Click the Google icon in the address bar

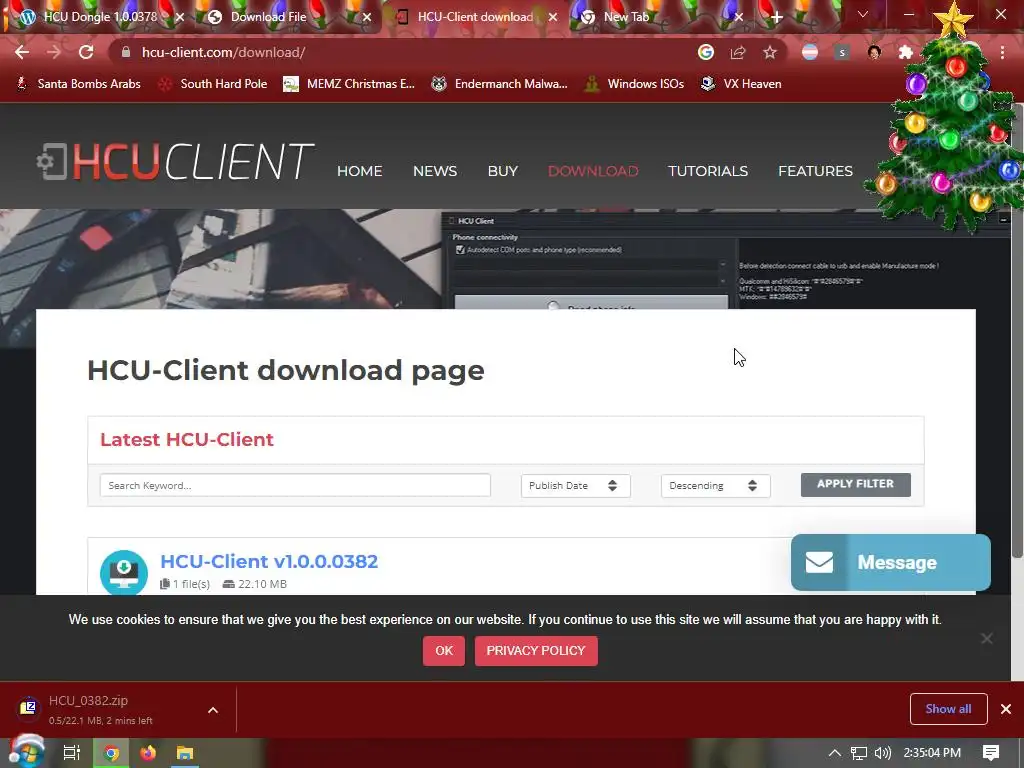coord(706,52)
